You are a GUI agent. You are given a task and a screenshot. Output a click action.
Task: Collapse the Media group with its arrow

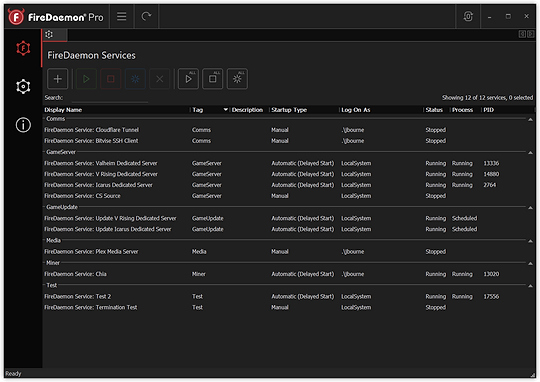coord(530,241)
